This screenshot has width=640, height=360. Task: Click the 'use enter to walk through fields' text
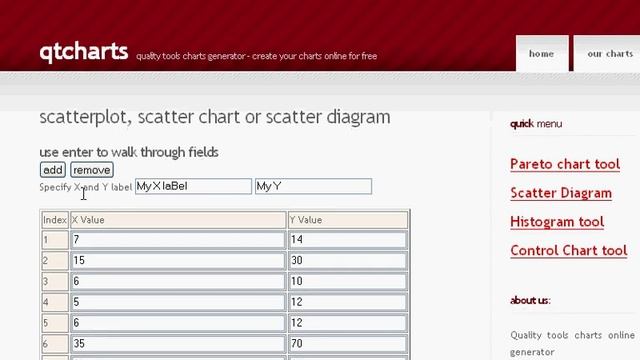[x=129, y=152]
